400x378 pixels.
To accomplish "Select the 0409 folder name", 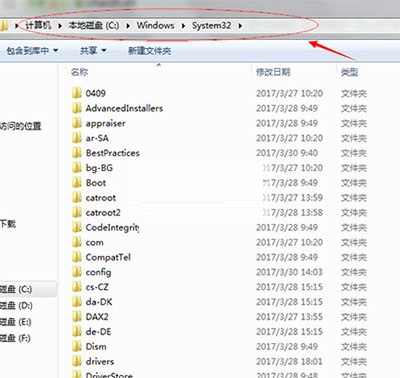I will (96, 93).
